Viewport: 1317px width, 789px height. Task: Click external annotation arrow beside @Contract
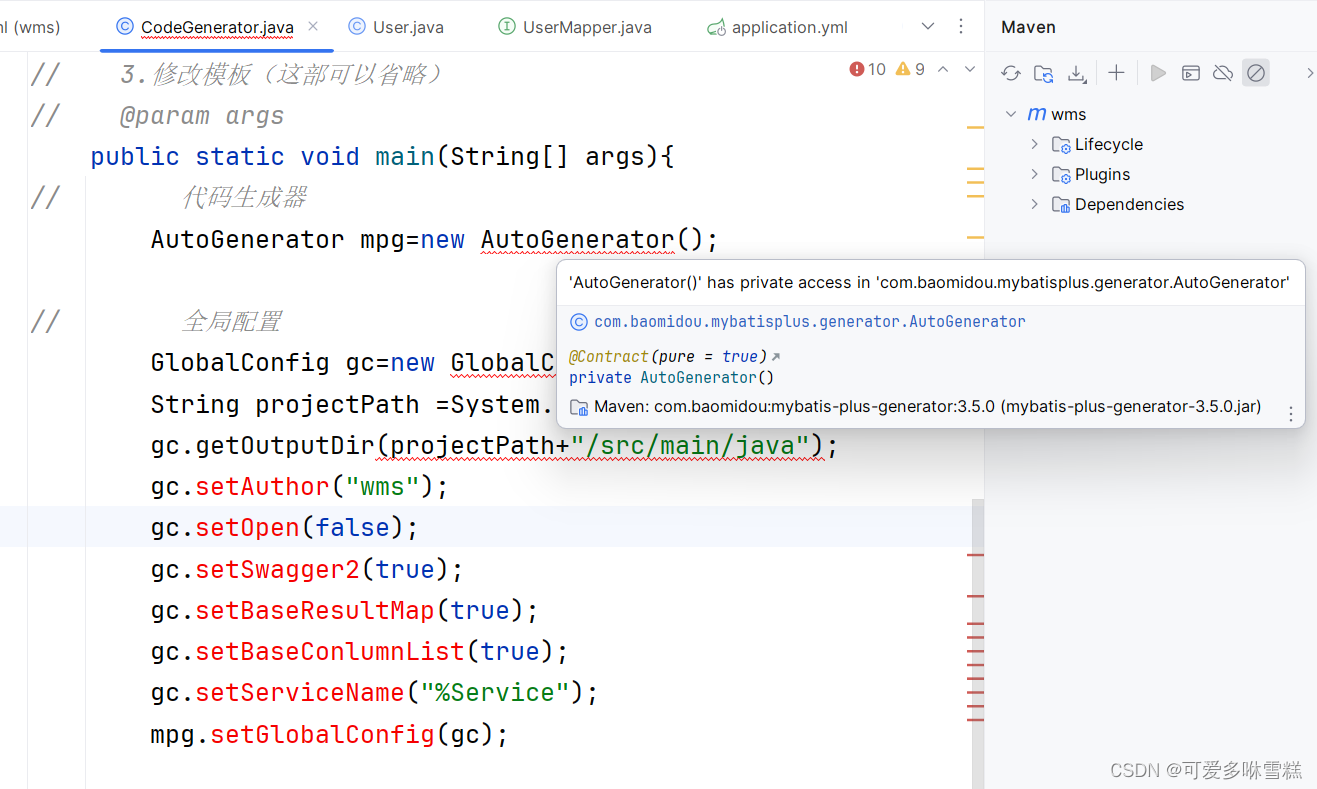click(776, 357)
